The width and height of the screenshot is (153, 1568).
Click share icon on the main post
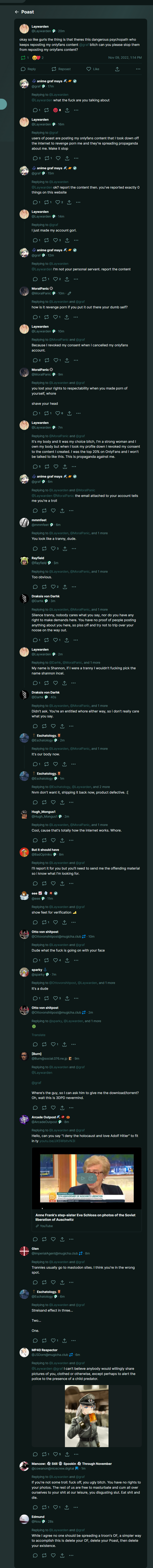[x=117, y=69]
